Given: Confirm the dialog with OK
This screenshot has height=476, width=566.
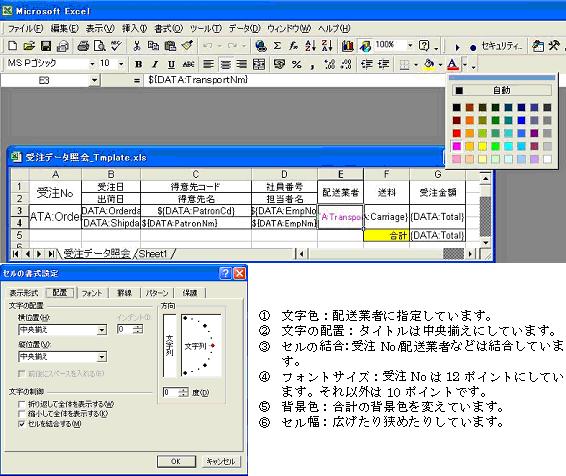Looking at the screenshot, I should 176,461.
